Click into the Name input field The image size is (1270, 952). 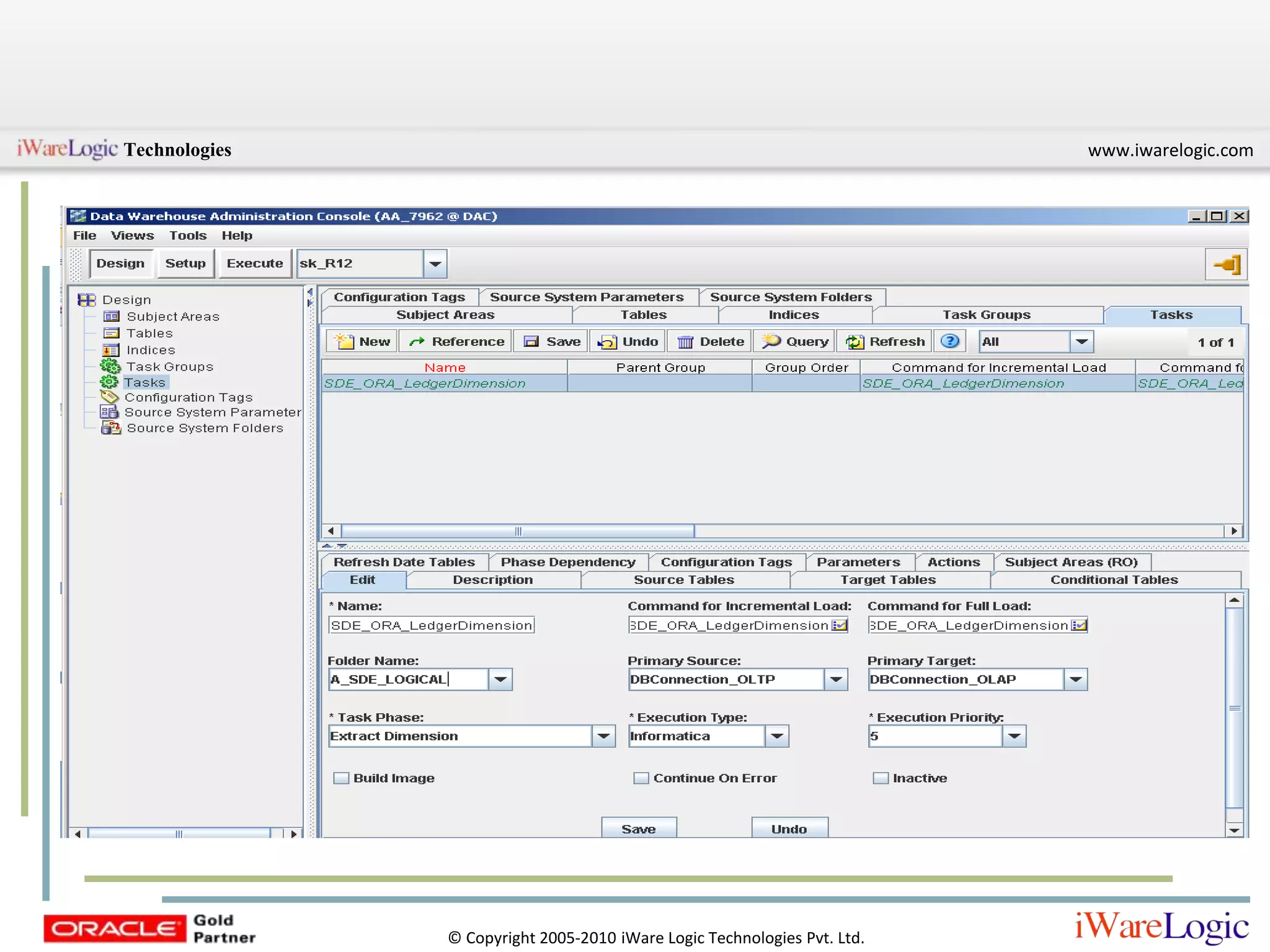tap(431, 625)
